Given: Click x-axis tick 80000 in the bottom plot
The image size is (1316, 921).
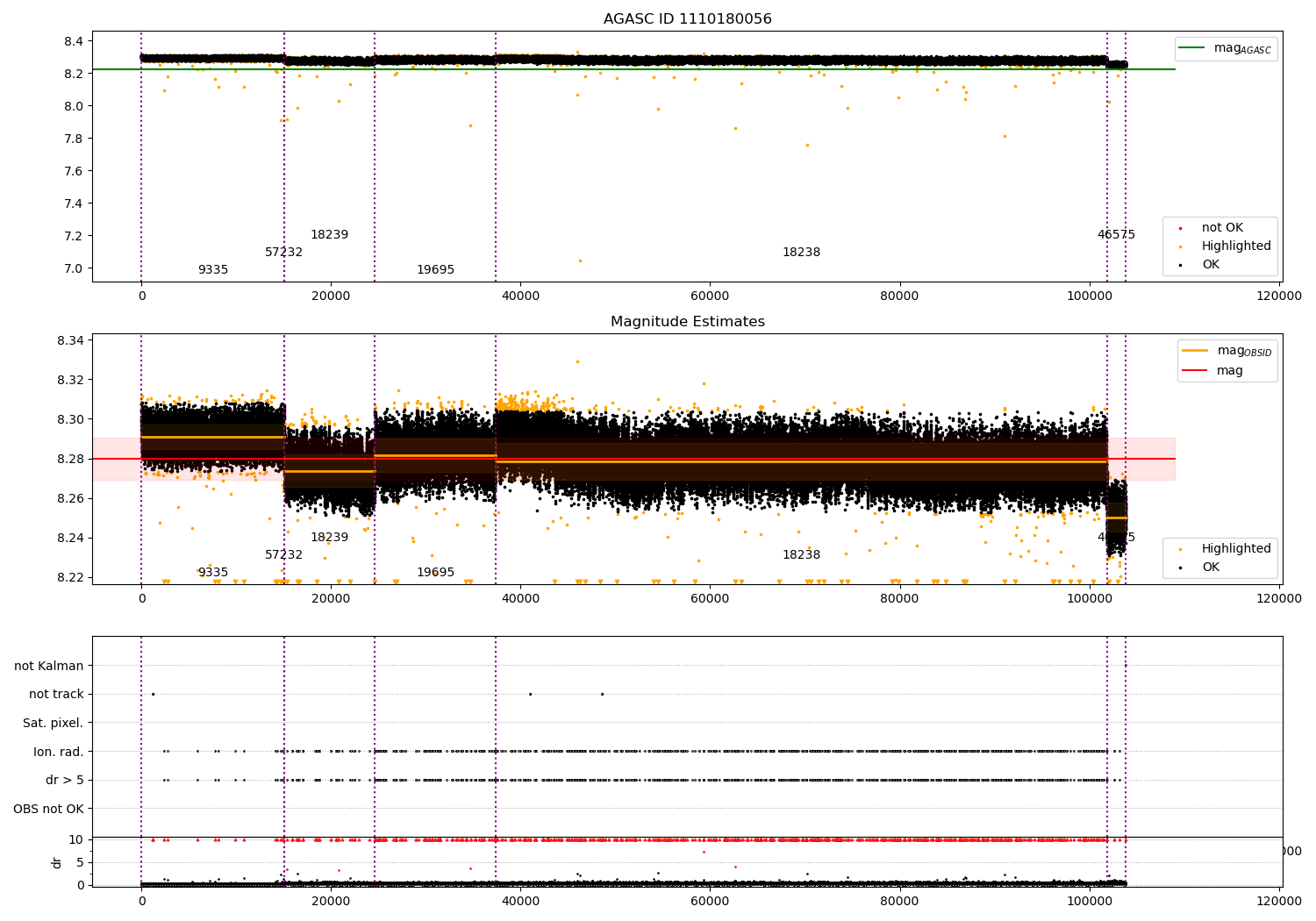Looking at the screenshot, I should point(899,901).
